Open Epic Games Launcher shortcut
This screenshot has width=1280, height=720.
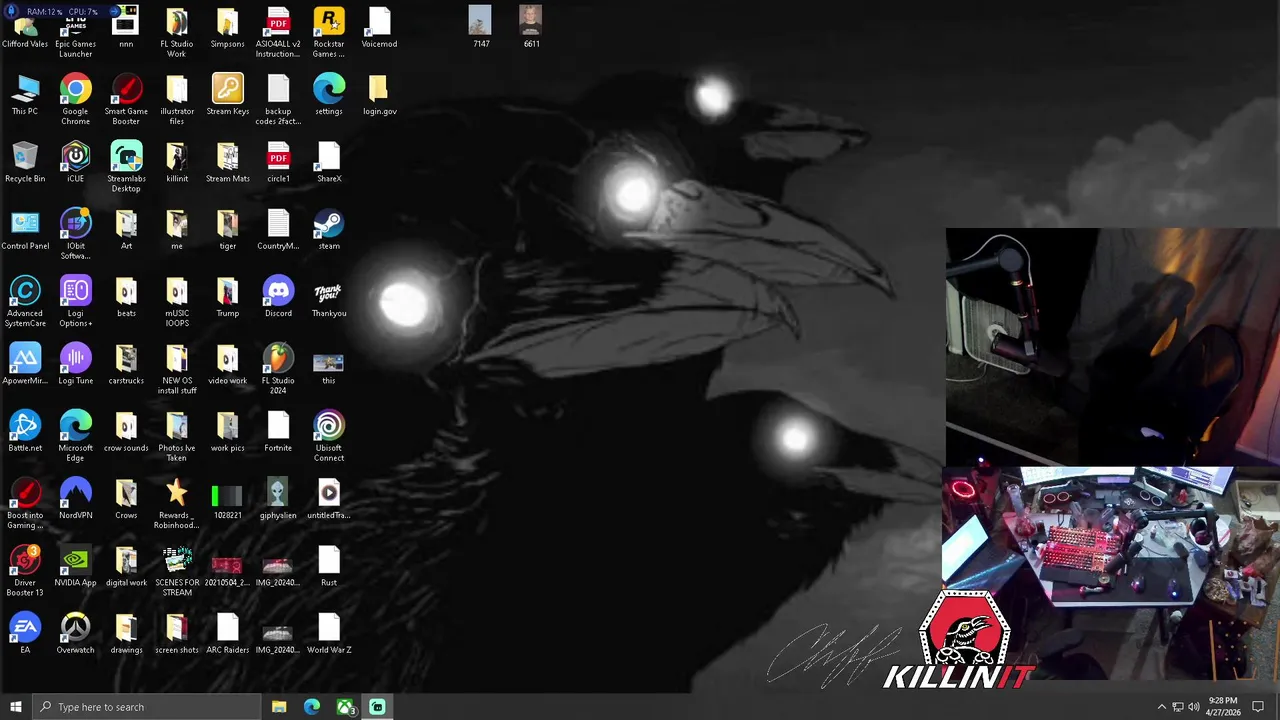tap(75, 30)
